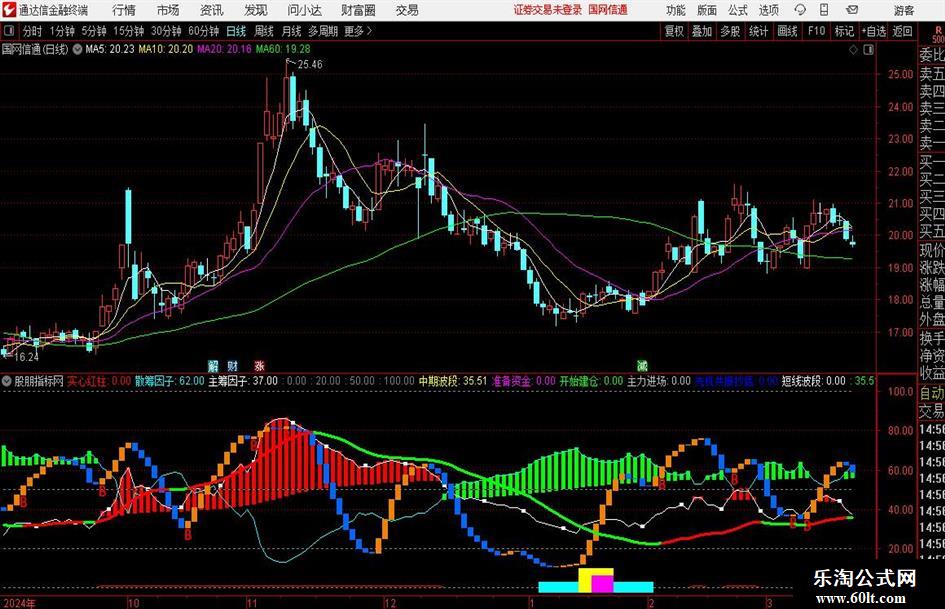
Task: Open the 交易 menu
Action: 407,10
